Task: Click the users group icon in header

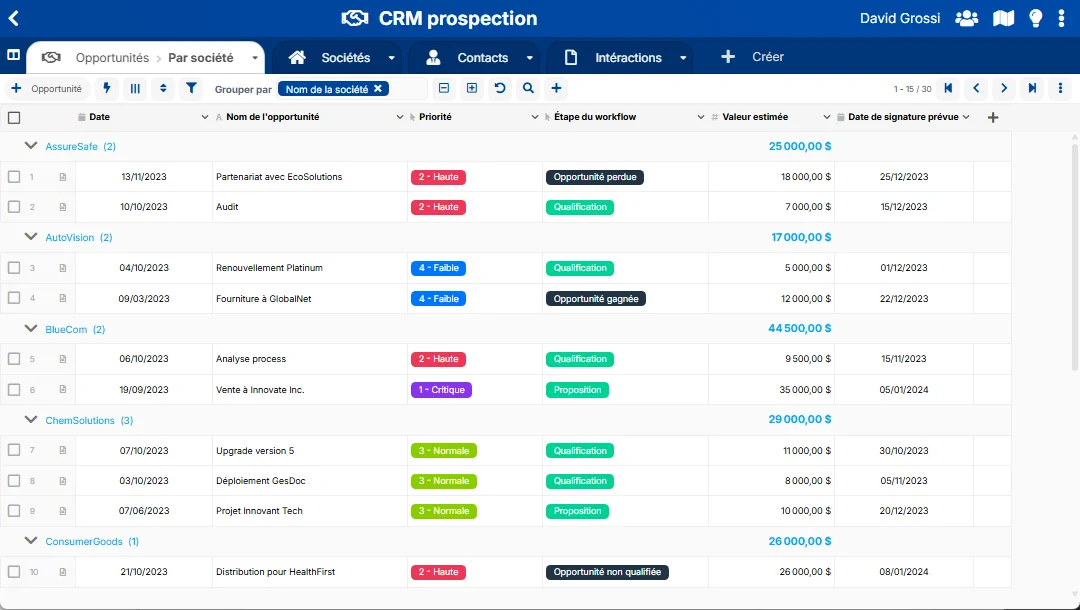Action: point(966,19)
